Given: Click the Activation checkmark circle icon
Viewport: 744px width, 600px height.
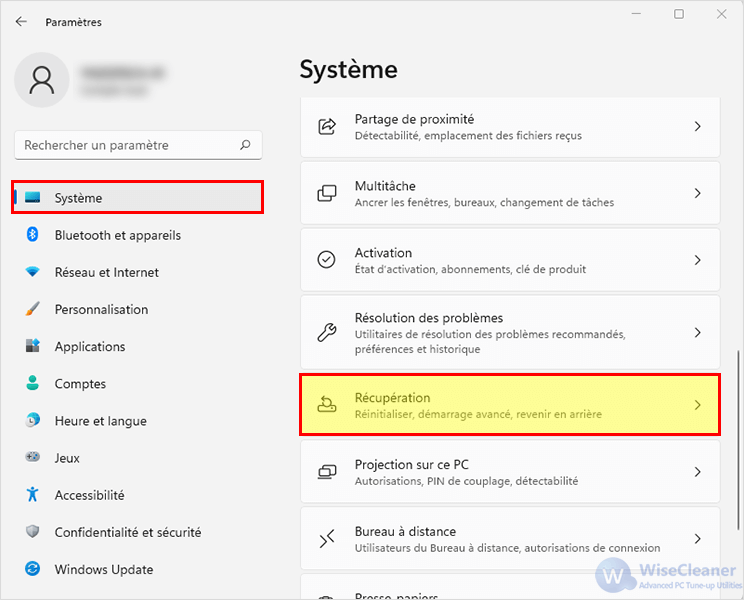Looking at the screenshot, I should coord(326,260).
